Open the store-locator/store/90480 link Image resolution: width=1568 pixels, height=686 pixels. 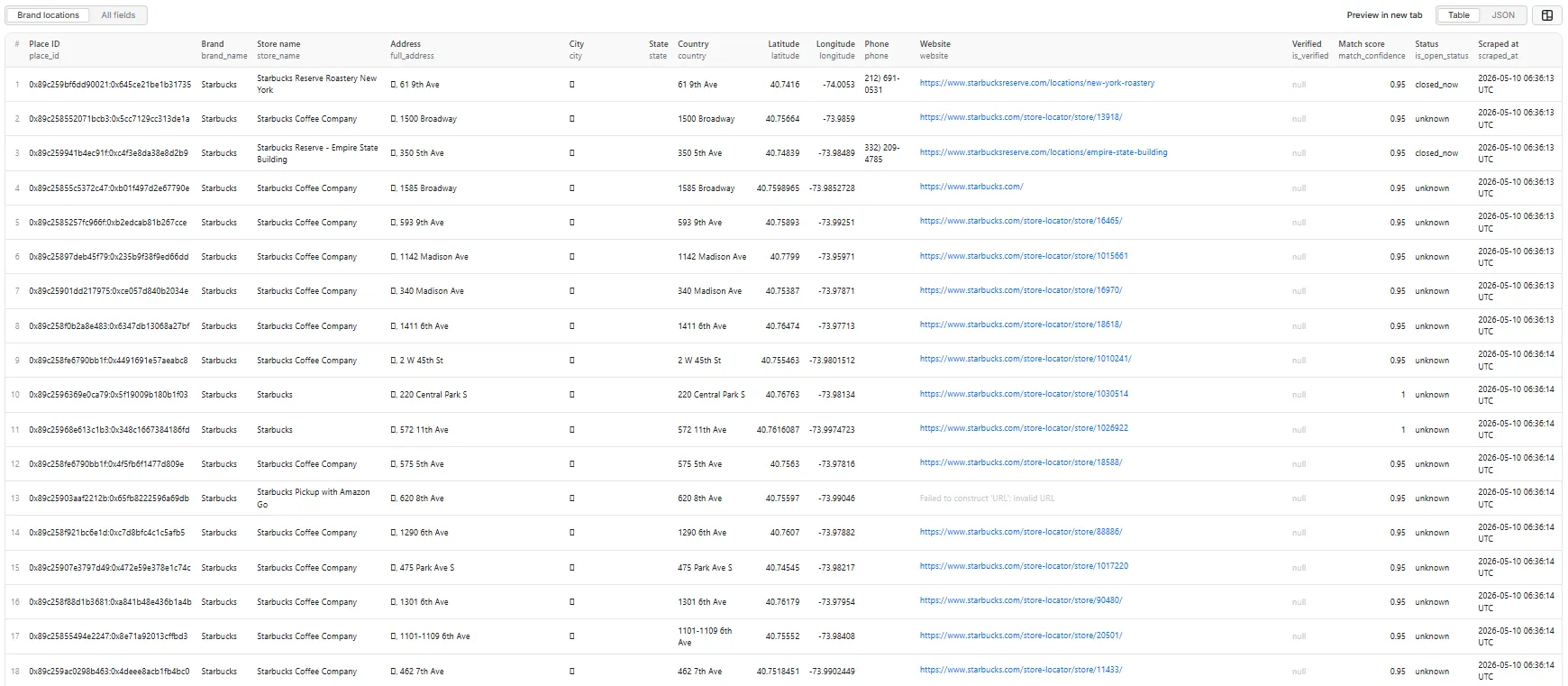[x=1020, y=600]
